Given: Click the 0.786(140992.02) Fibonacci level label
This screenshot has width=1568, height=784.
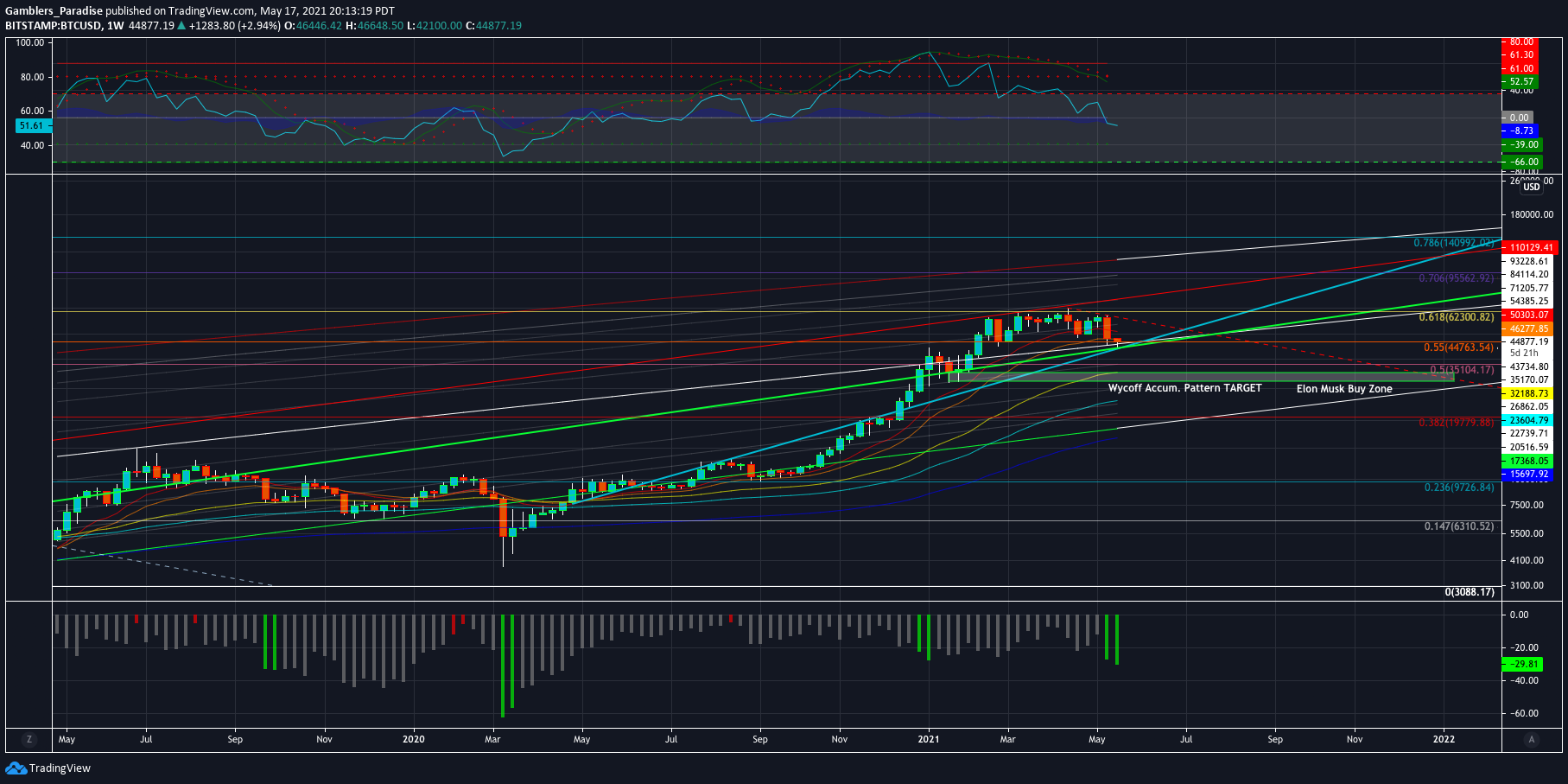Looking at the screenshot, I should 1453,243.
